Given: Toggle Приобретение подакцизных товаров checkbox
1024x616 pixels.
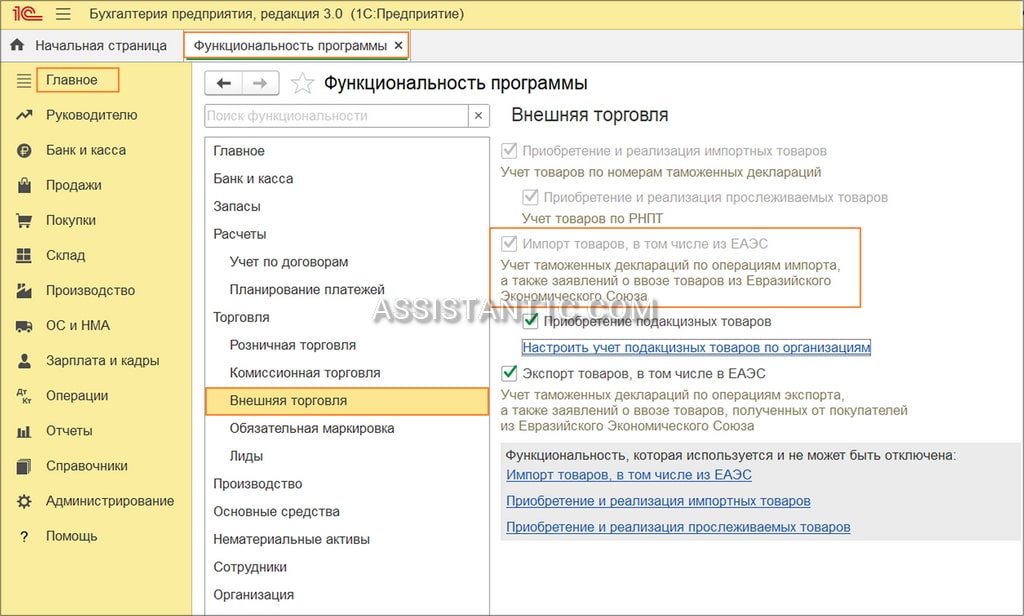Looking at the screenshot, I should [x=530, y=321].
